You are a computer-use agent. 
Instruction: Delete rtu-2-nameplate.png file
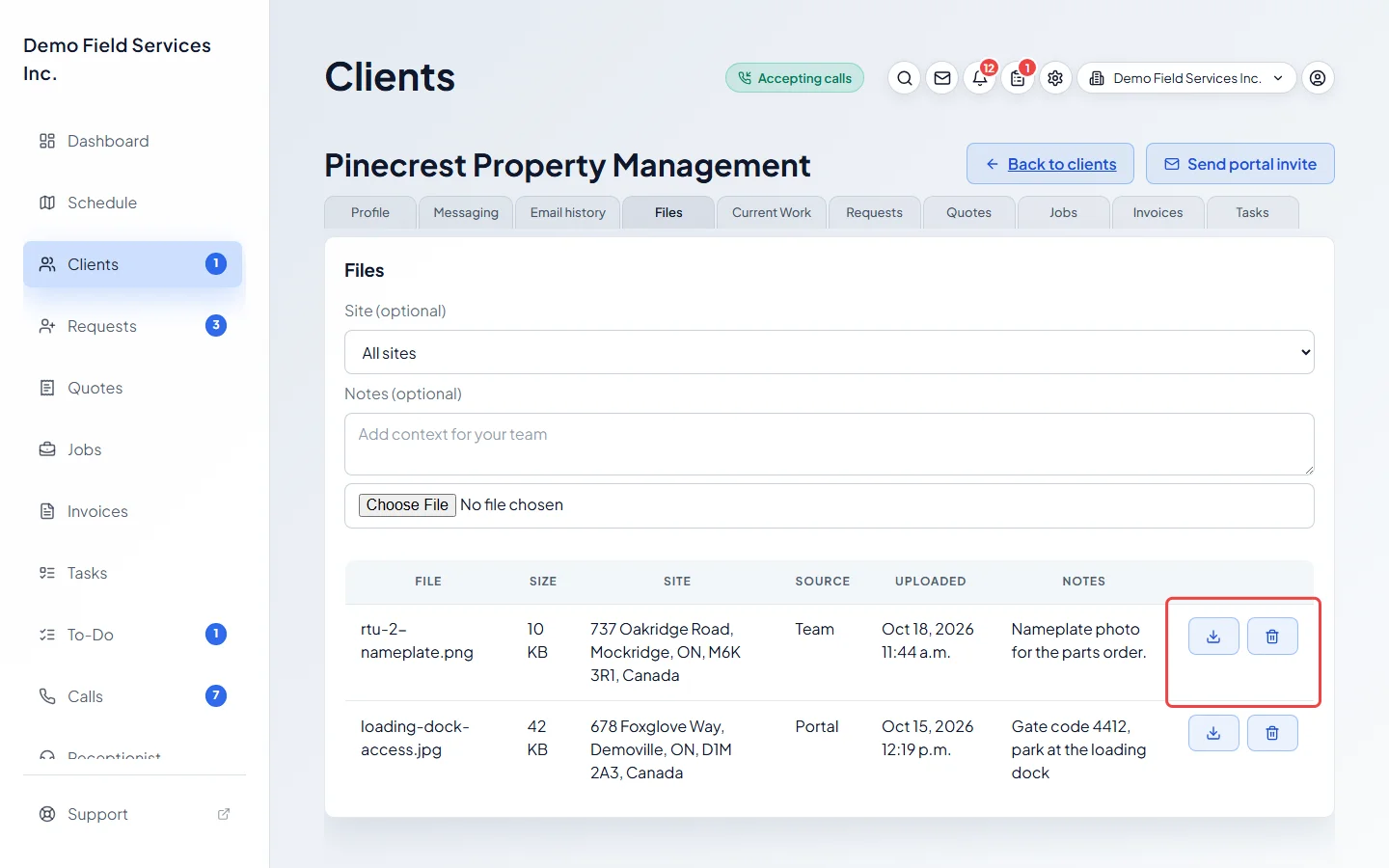pyautogui.click(x=1272, y=637)
